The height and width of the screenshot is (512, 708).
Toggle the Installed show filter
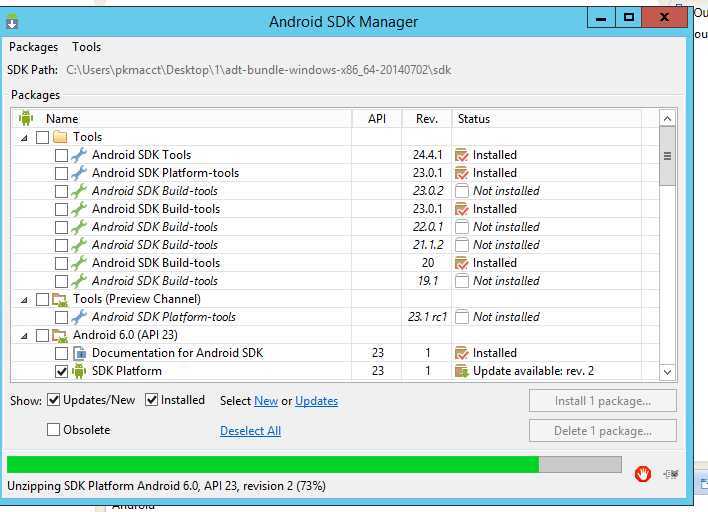(x=152, y=400)
